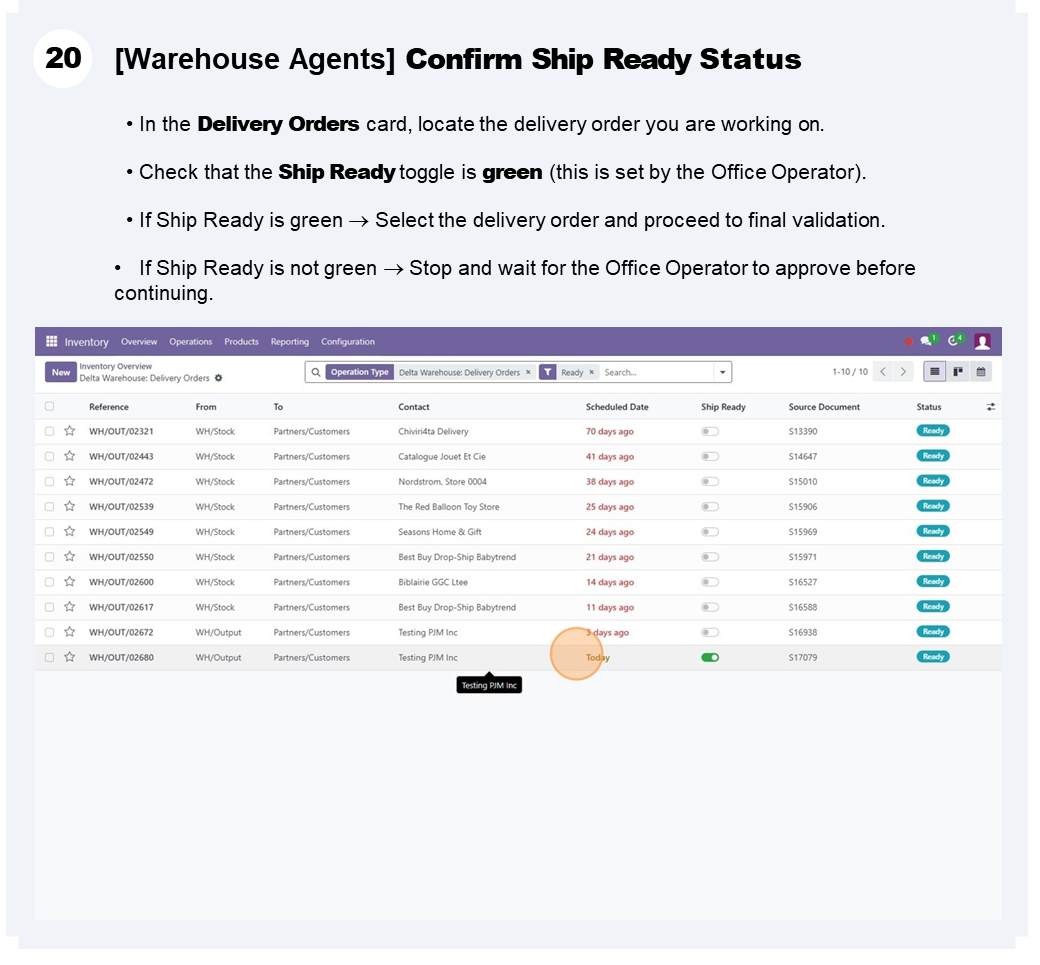This screenshot has width=1040, height=965.
Task: Toggle Ship Ready for WH/OUT/02680
Action: (x=710, y=657)
